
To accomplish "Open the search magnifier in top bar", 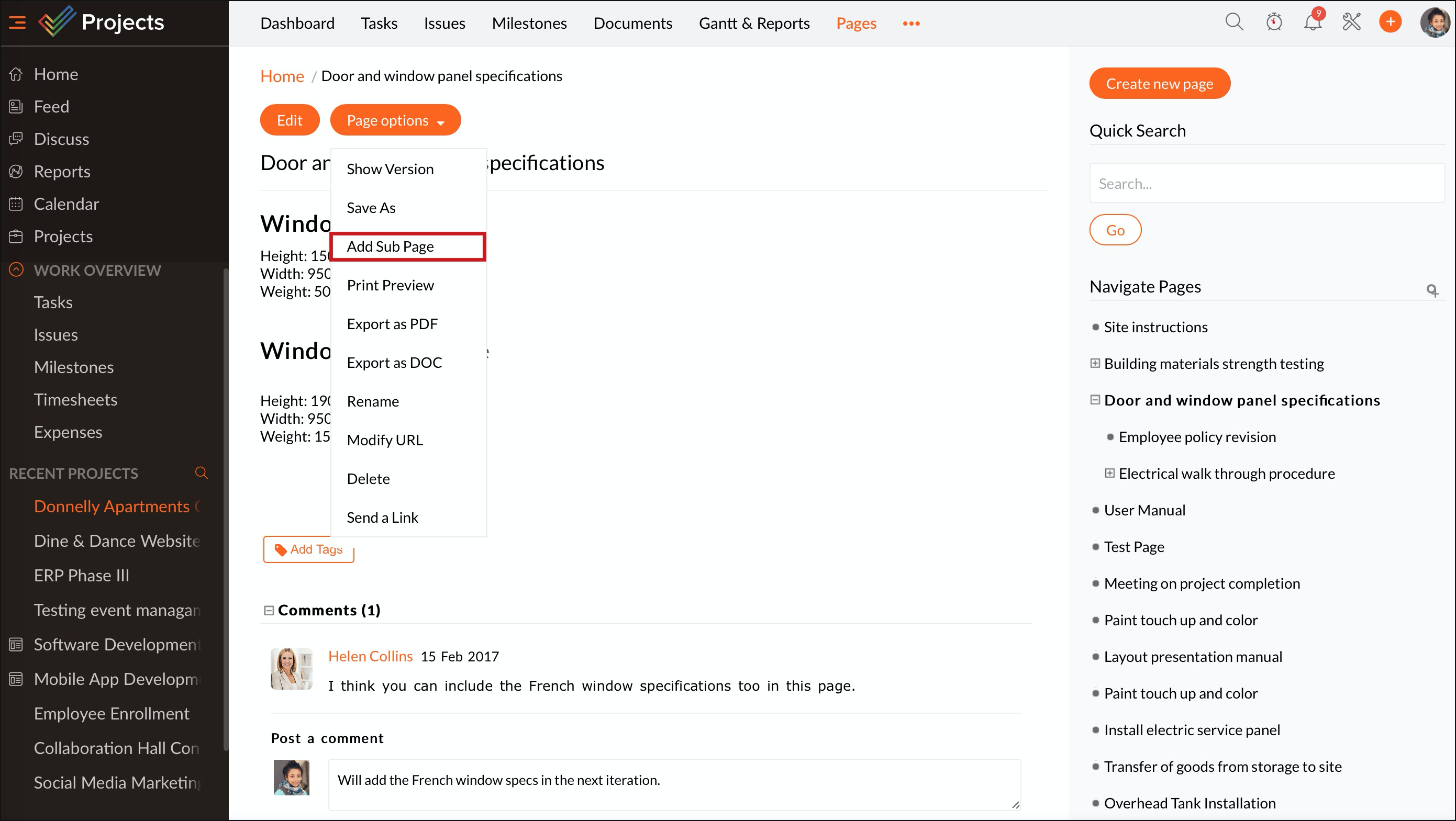I will [1234, 23].
